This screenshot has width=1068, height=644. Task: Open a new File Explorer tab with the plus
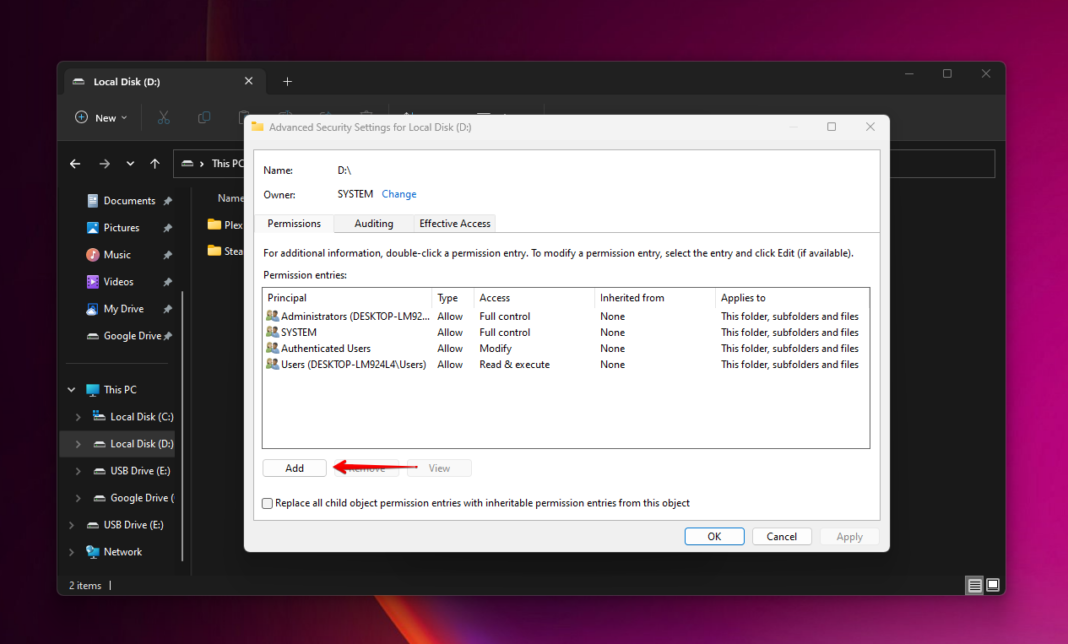click(288, 81)
